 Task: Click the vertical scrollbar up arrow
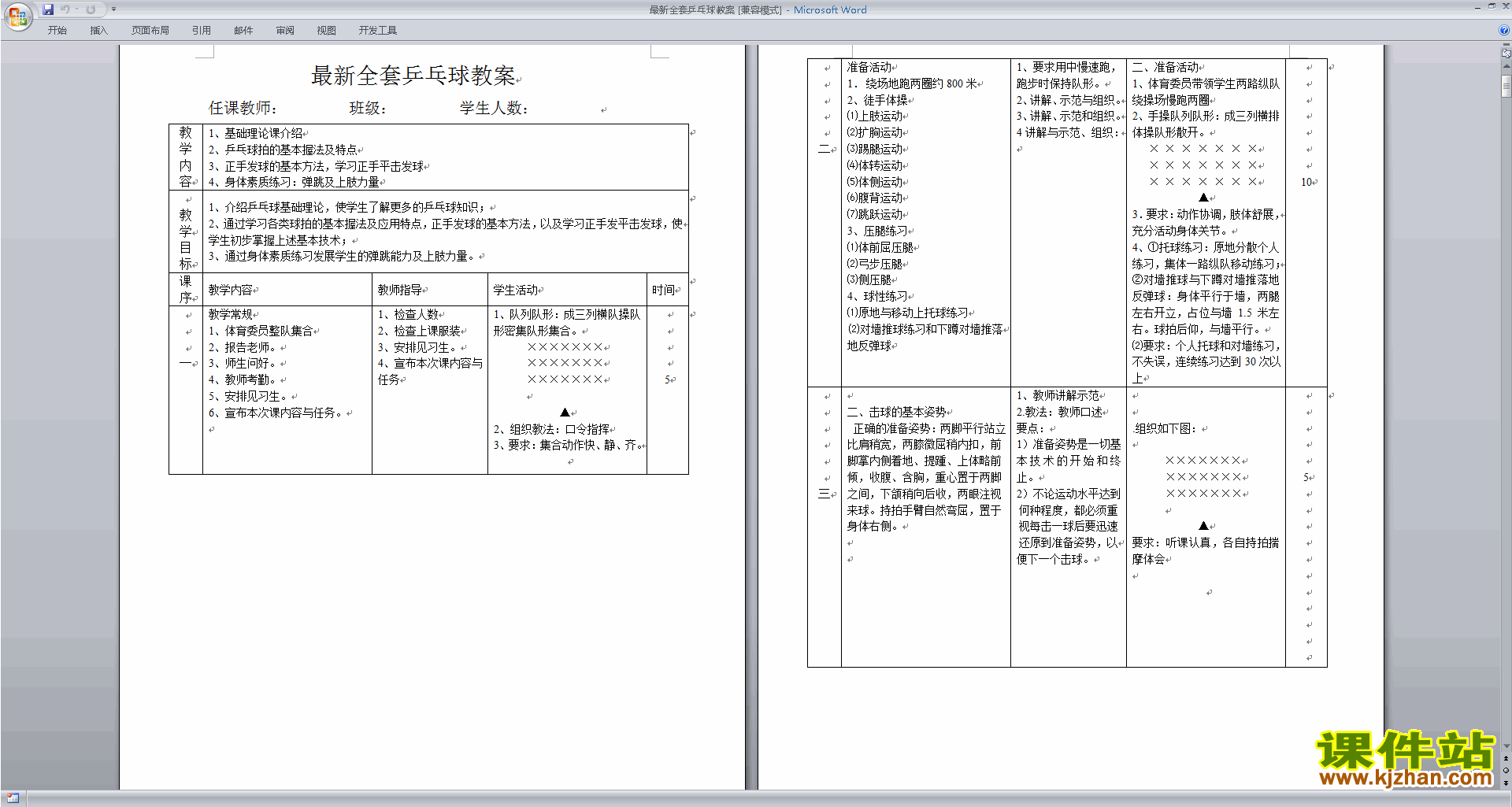1506,66
